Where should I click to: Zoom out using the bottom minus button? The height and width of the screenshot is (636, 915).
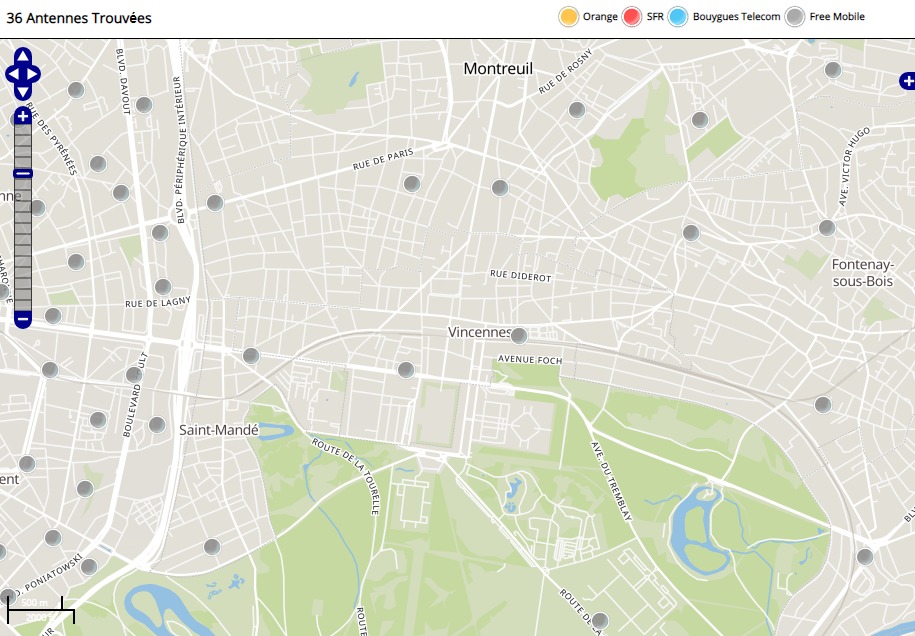22,319
